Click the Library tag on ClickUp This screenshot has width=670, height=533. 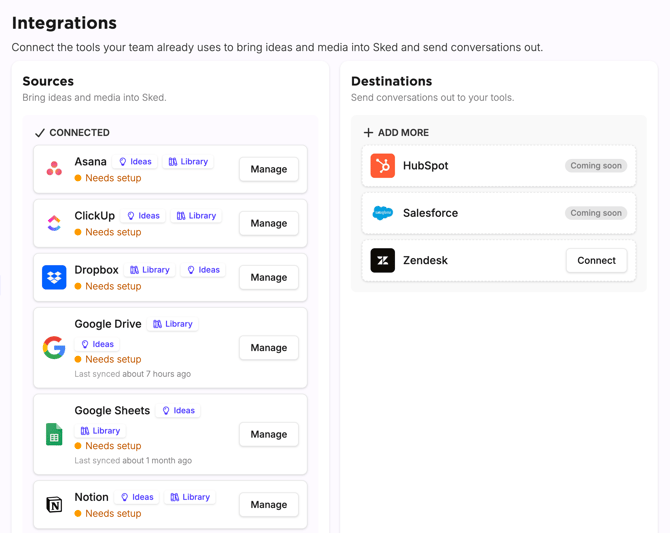point(196,216)
